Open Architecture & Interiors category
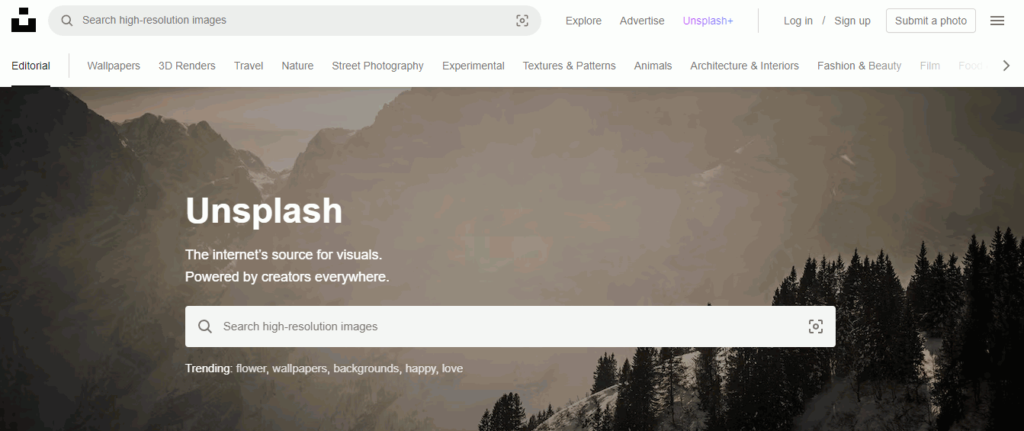 click(x=744, y=66)
